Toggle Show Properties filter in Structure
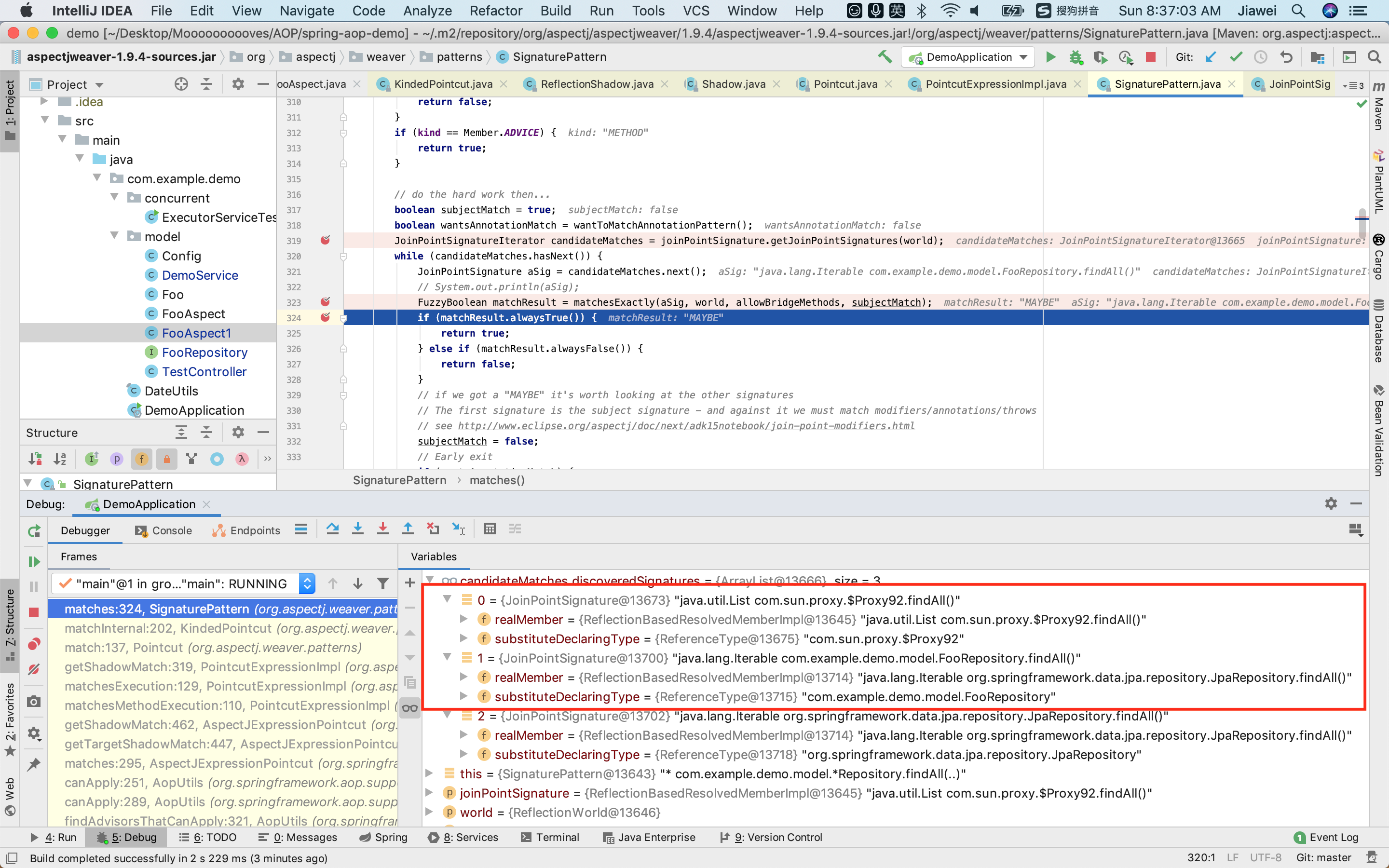 pyautogui.click(x=117, y=459)
